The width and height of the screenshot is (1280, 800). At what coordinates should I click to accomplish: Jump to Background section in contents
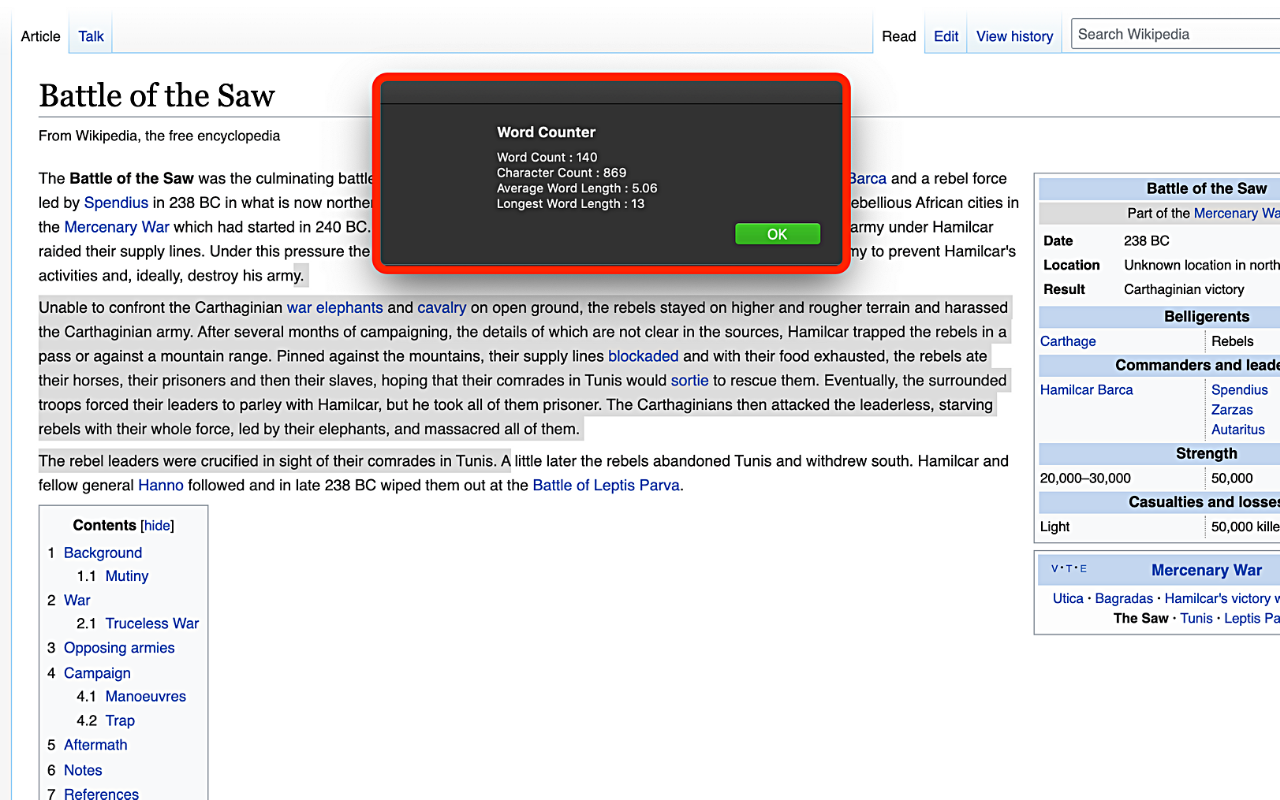coord(103,553)
